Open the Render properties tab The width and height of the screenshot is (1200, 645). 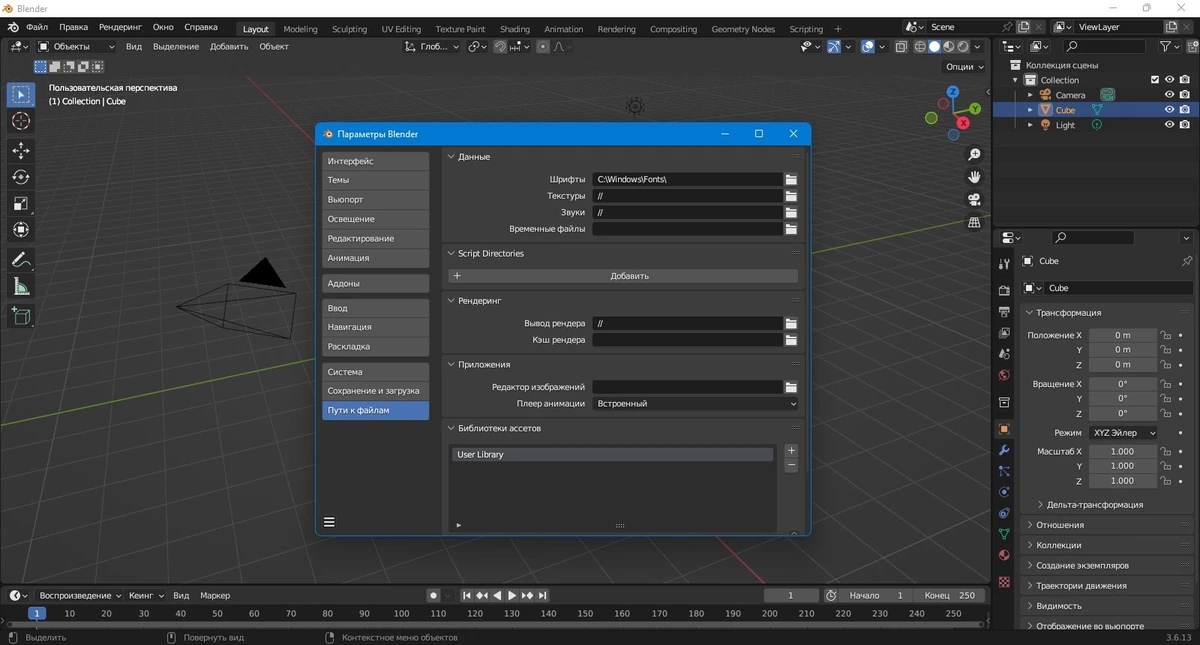pyautogui.click(x=1004, y=290)
